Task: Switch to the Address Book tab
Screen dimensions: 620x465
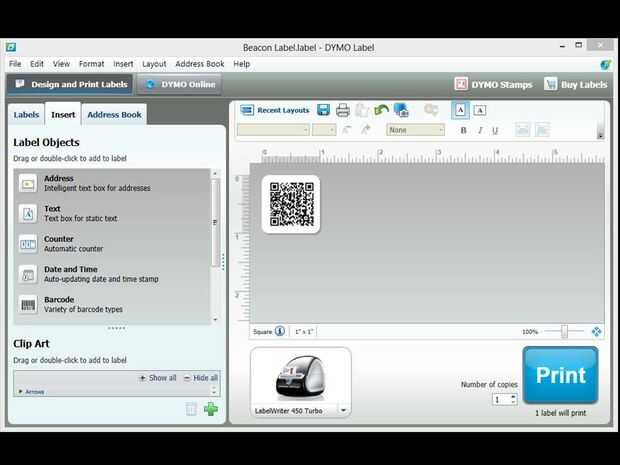Action: point(114,115)
